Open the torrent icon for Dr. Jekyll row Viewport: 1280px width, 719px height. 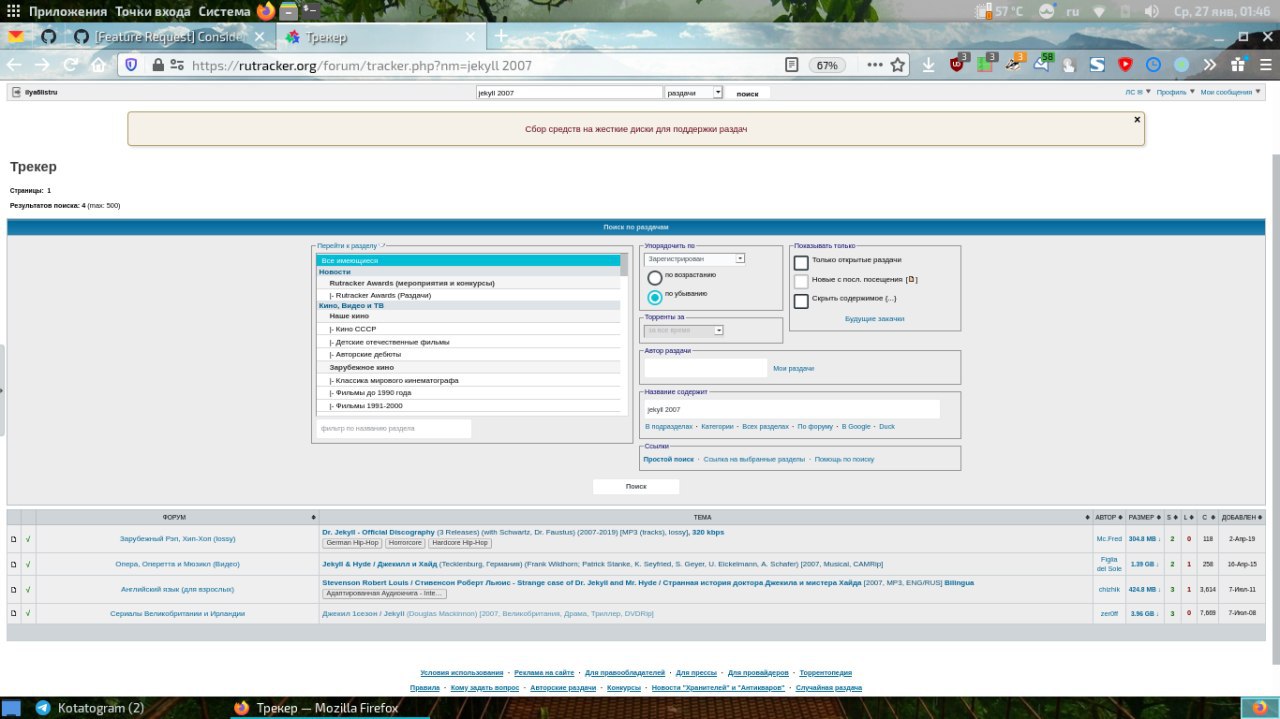(x=14, y=539)
